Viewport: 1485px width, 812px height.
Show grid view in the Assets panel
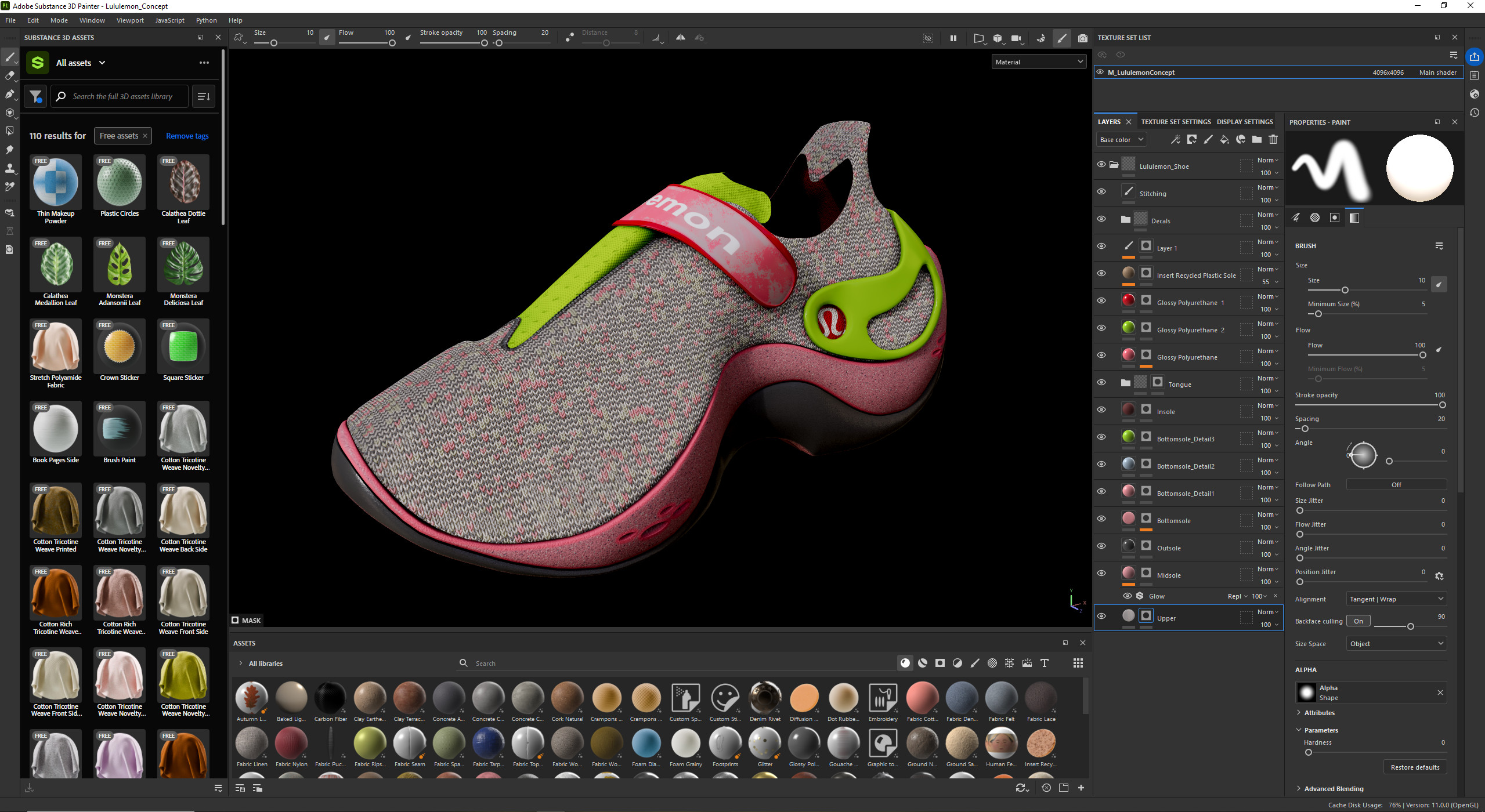coord(1078,663)
